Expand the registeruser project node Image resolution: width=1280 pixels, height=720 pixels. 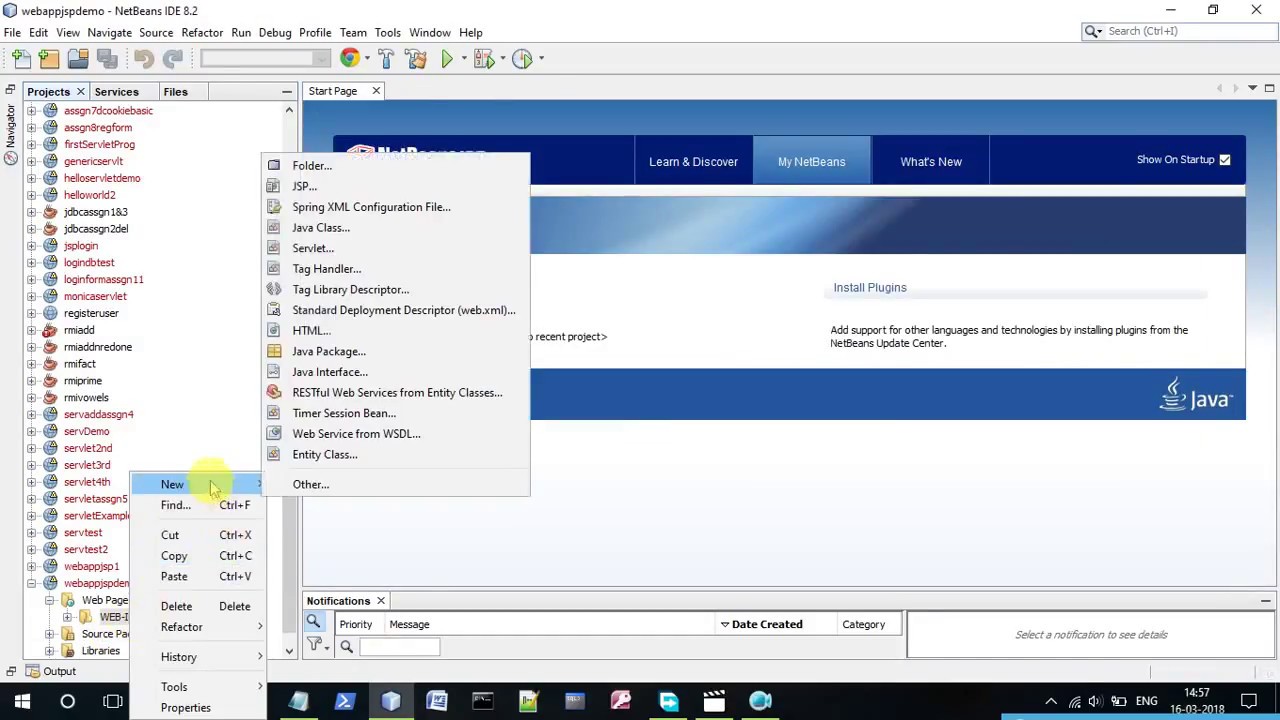[31, 313]
